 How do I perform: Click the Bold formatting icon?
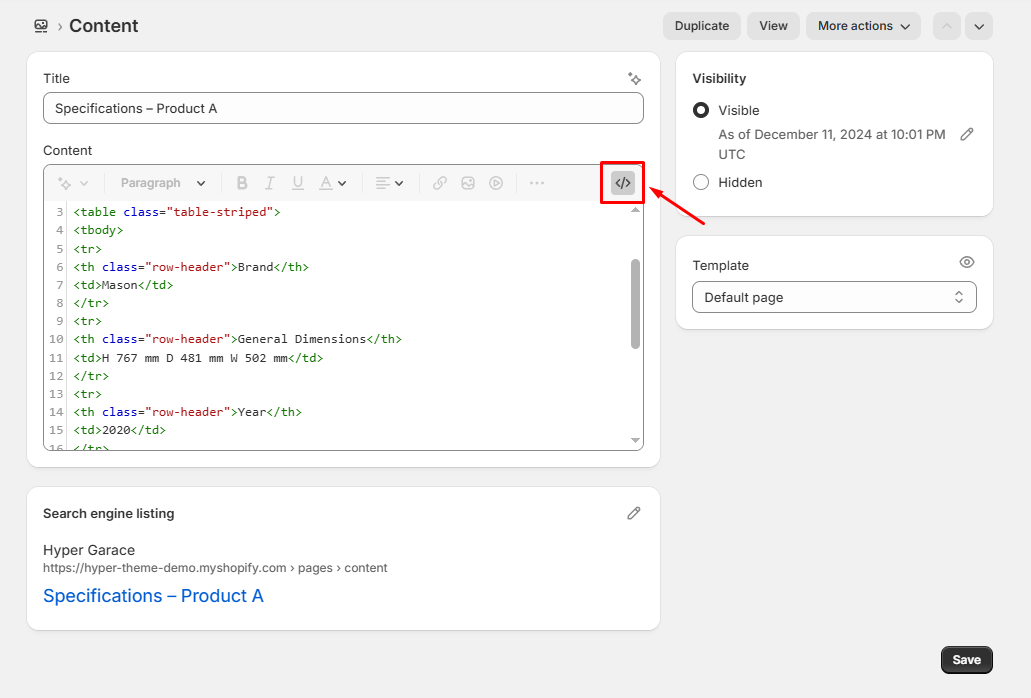[241, 183]
